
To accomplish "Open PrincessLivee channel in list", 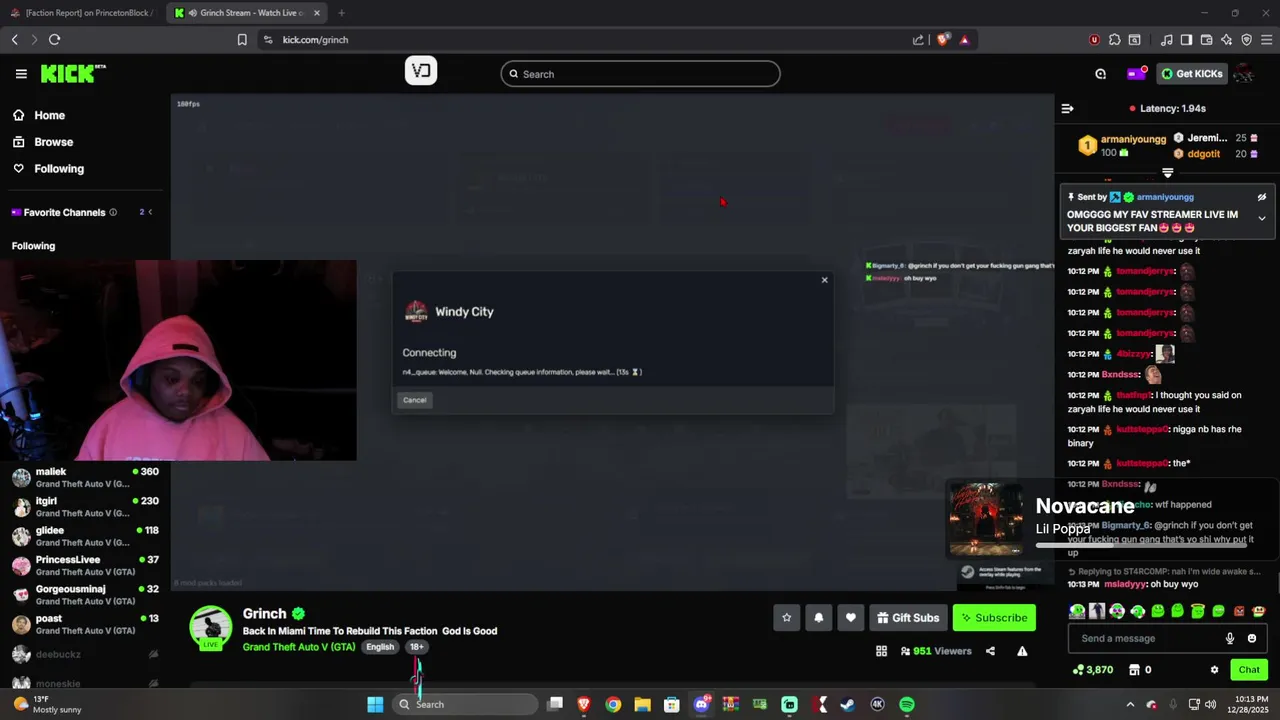I will click(x=85, y=565).
